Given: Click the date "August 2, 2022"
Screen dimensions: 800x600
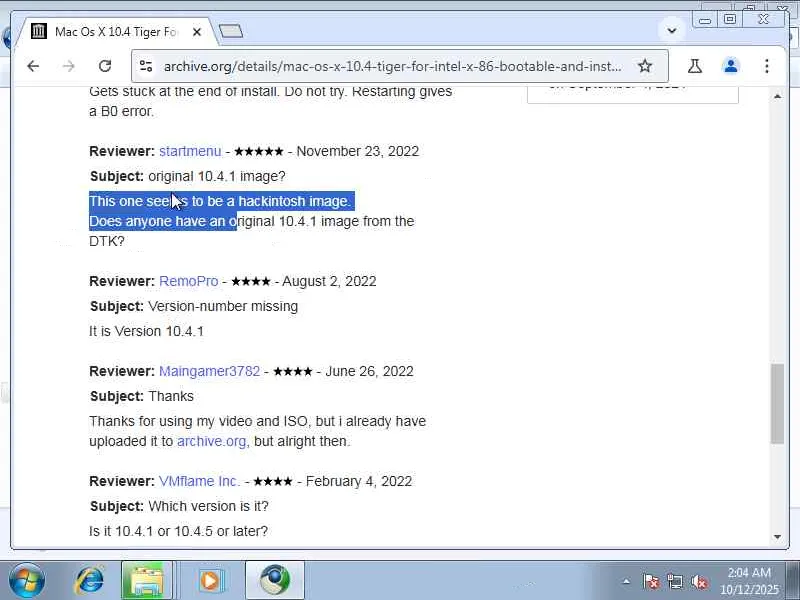Looking at the screenshot, I should pyautogui.click(x=329, y=282).
